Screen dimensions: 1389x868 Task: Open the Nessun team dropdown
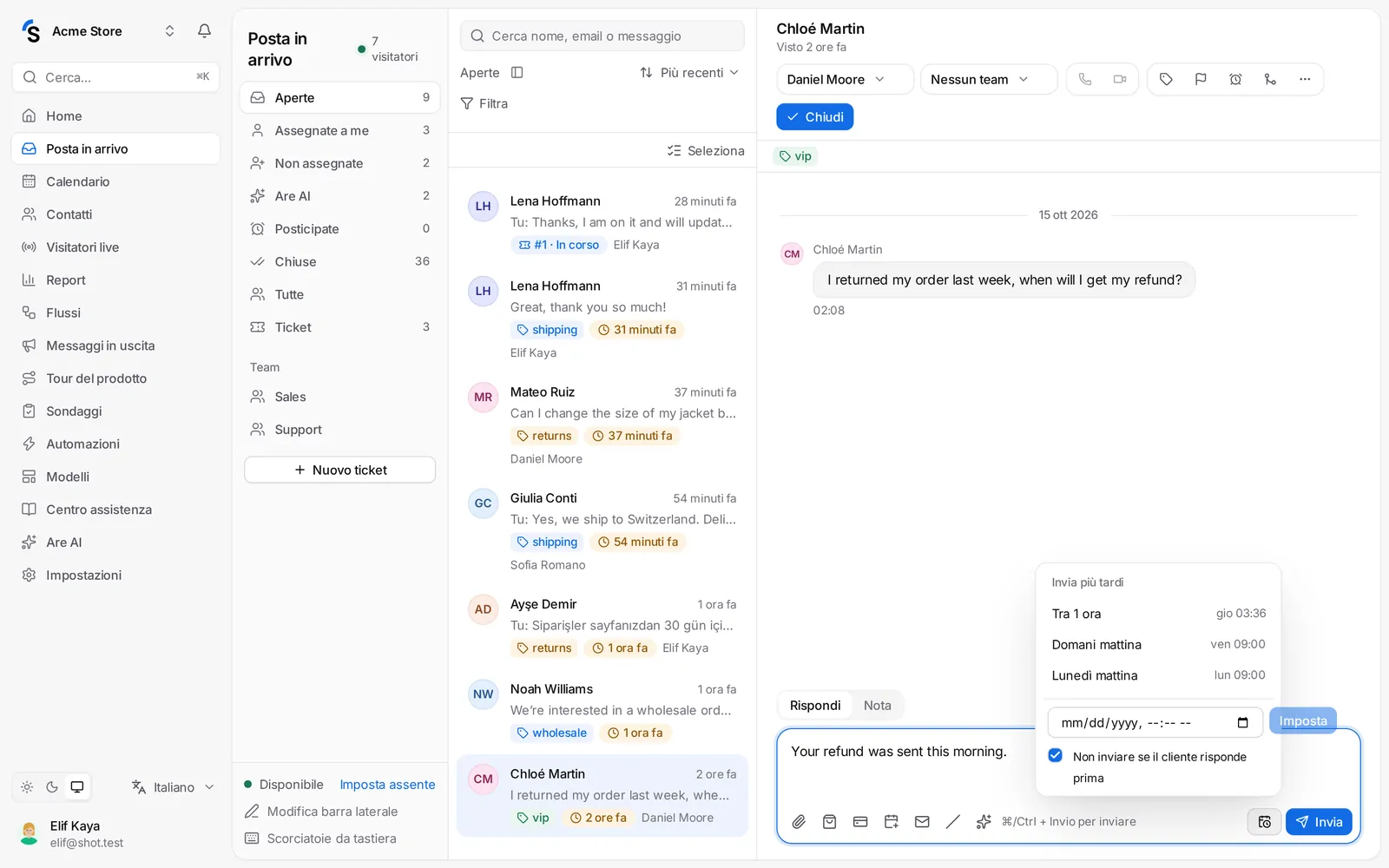coord(989,79)
